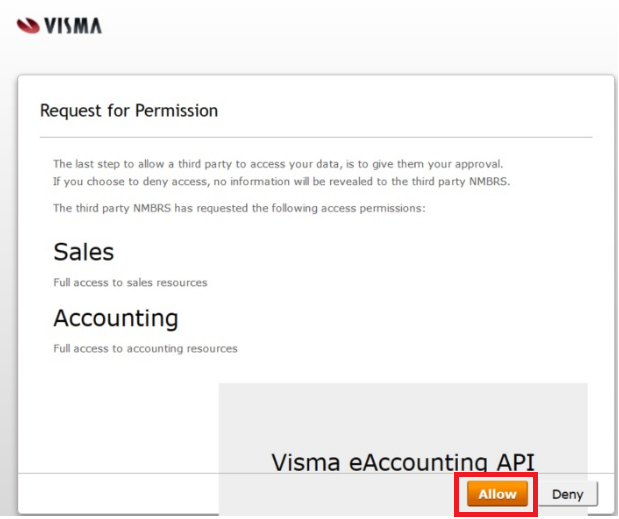
Task: Click the Deny button
Action: (568, 494)
